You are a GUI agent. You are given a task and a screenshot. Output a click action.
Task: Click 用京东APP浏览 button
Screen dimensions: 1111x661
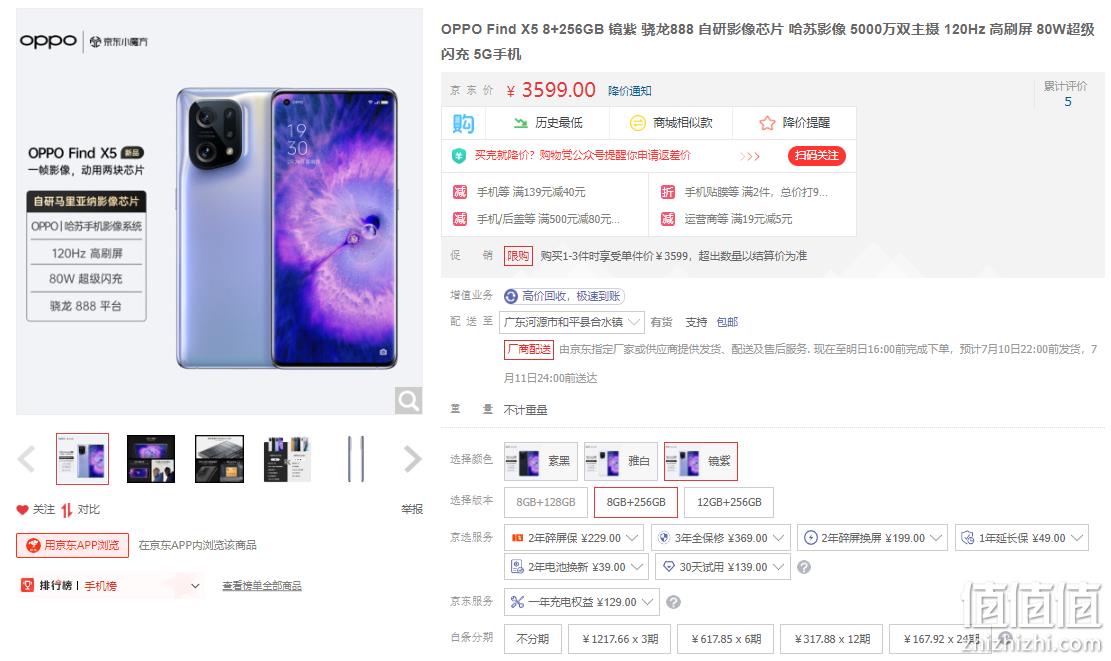pyautogui.click(x=73, y=546)
